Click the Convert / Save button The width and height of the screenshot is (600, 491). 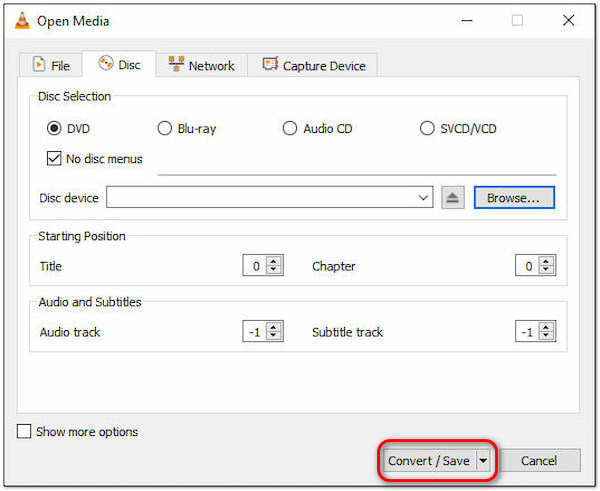[x=429, y=460]
